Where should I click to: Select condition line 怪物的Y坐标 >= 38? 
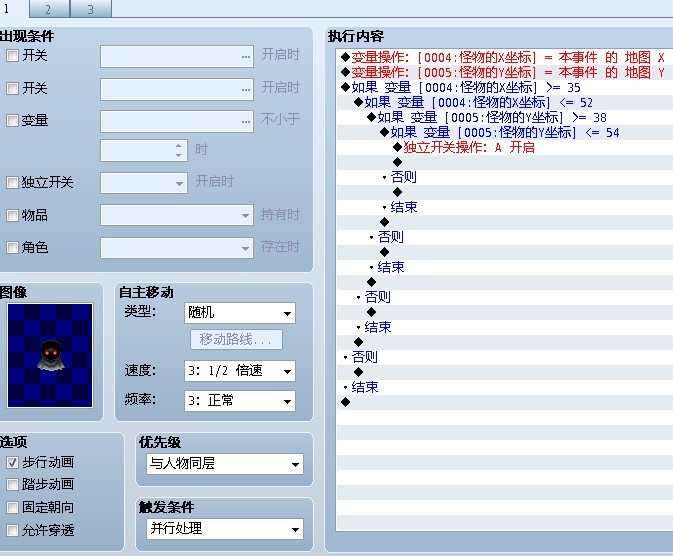click(505, 117)
